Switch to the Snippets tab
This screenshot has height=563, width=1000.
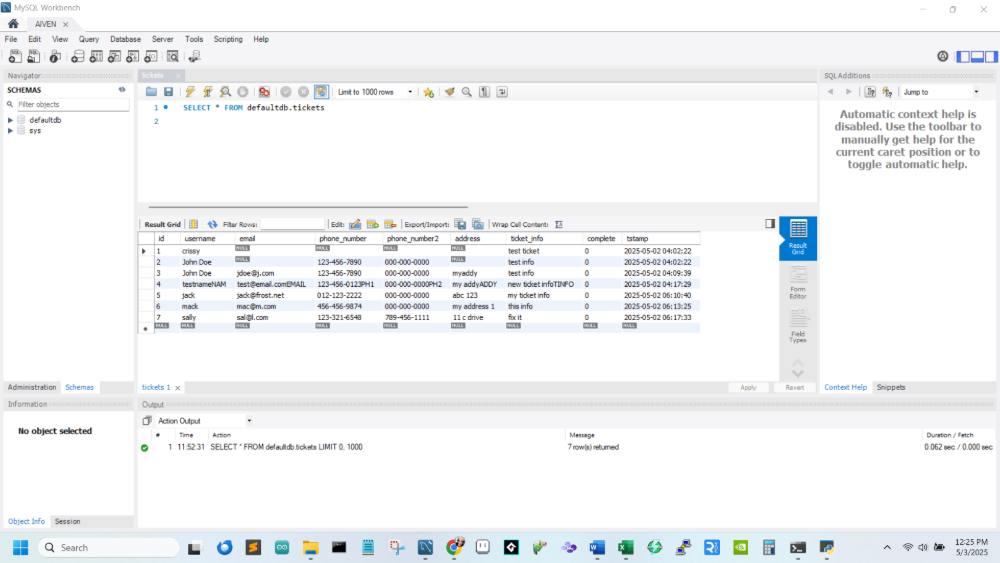[891, 387]
